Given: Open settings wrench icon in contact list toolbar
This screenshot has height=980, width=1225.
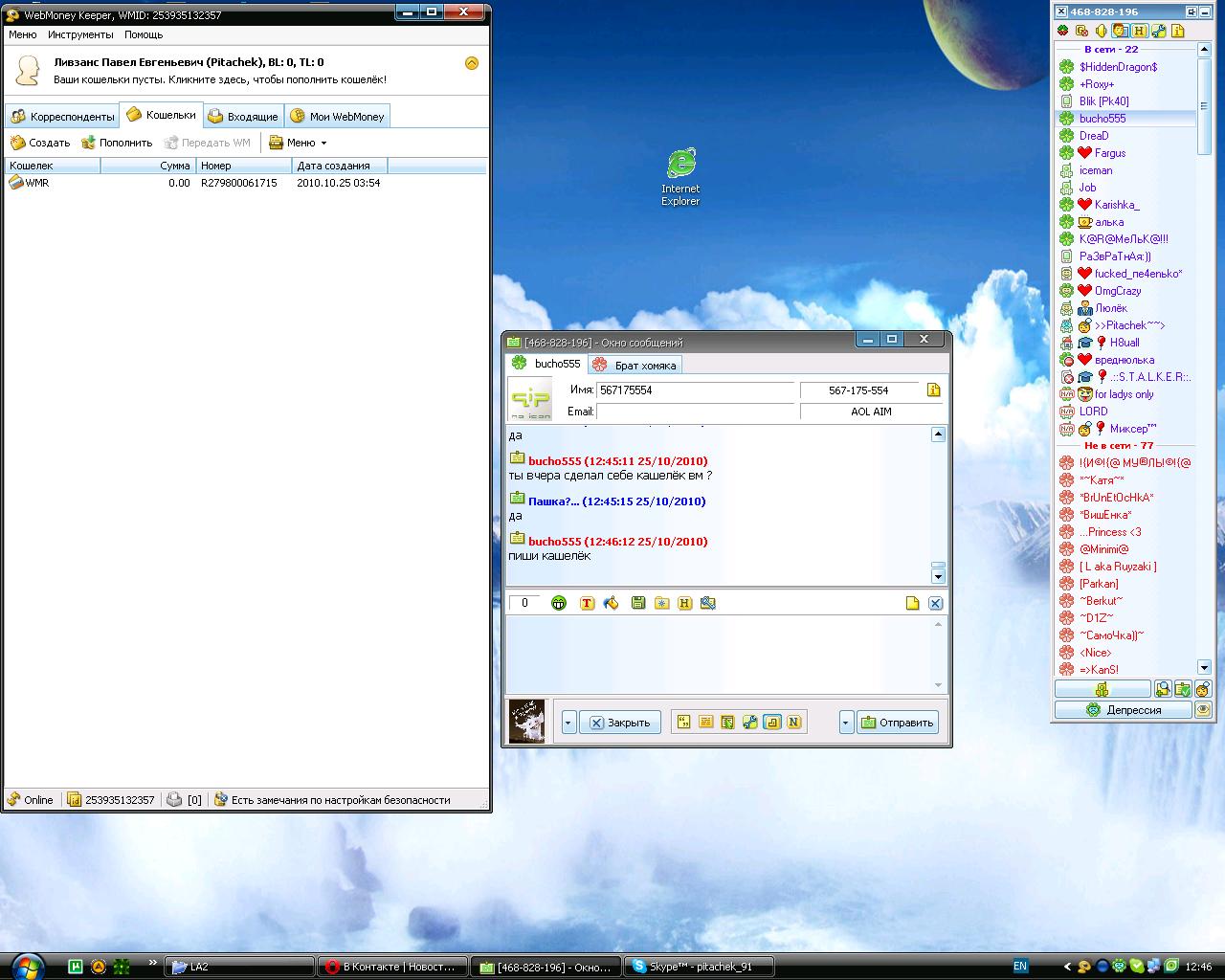Looking at the screenshot, I should tap(1158, 31).
